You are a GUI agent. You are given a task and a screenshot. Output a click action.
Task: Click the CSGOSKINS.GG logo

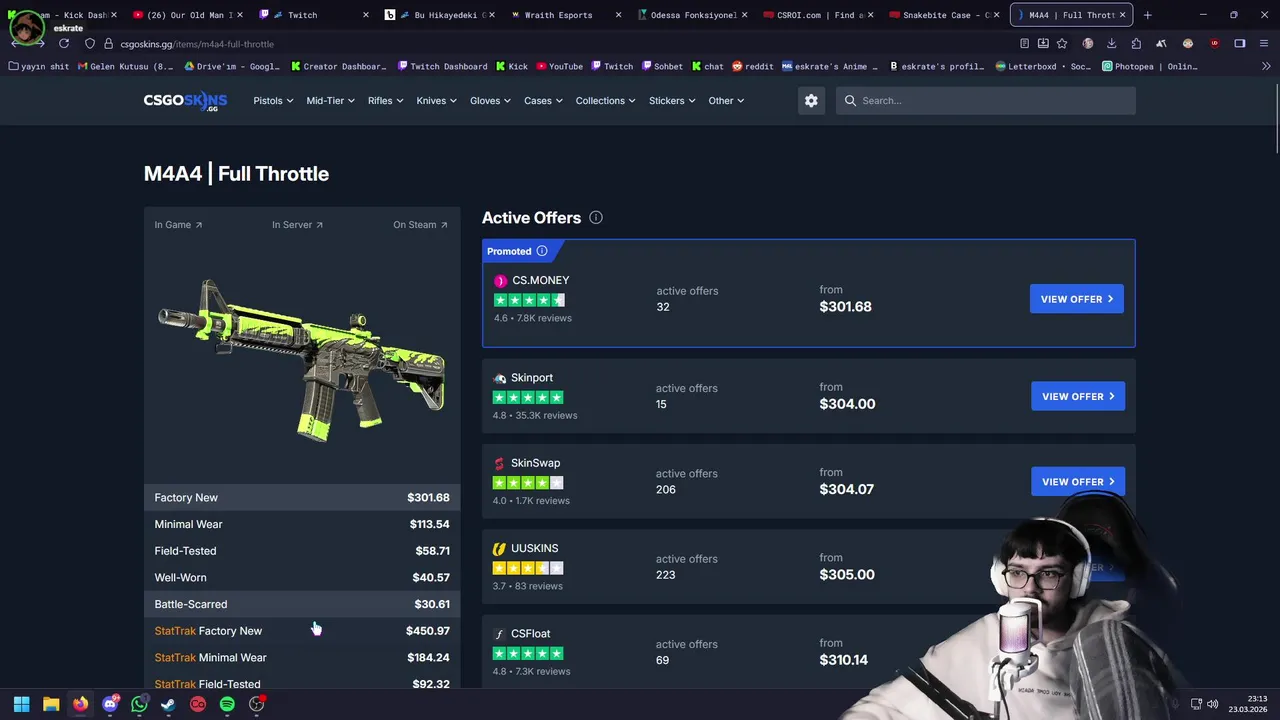(185, 101)
